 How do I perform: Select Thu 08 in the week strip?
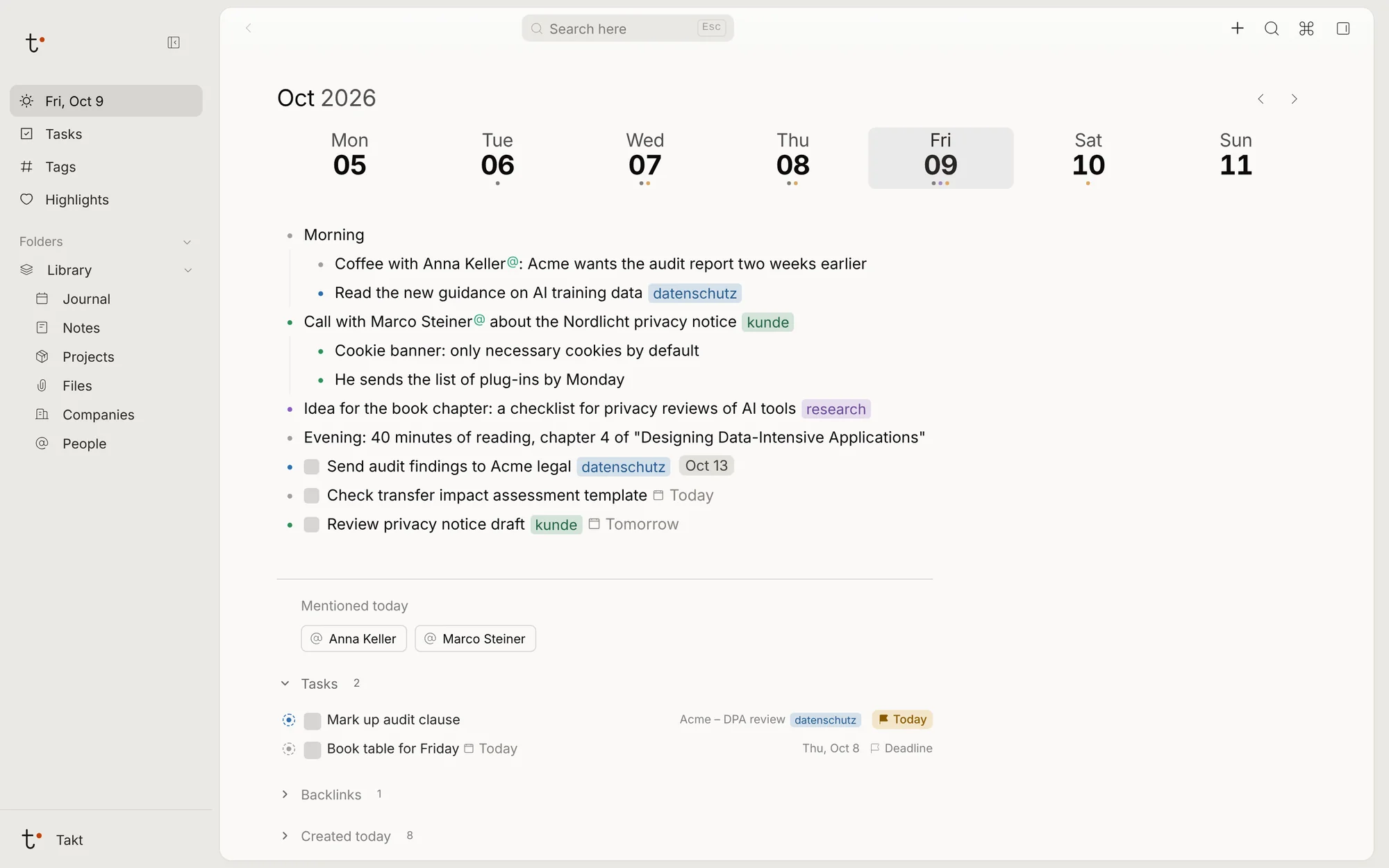tap(792, 158)
